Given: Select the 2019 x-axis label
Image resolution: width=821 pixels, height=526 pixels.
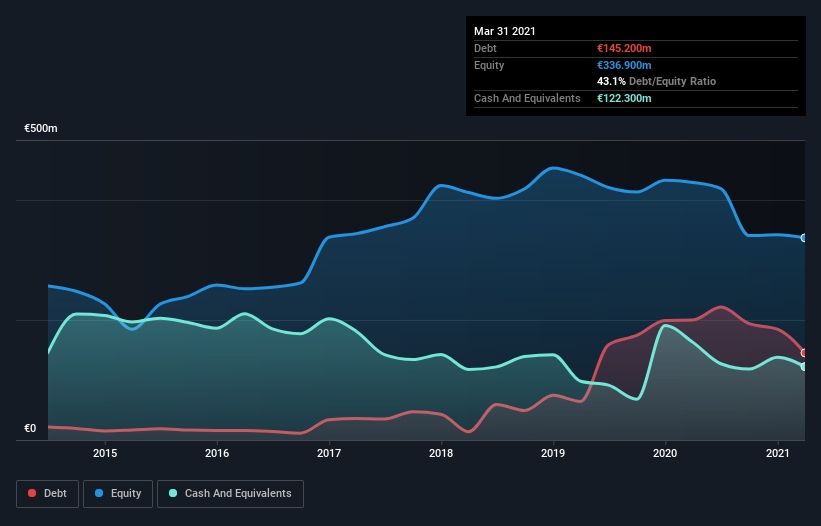Looking at the screenshot, I should pos(553,453).
